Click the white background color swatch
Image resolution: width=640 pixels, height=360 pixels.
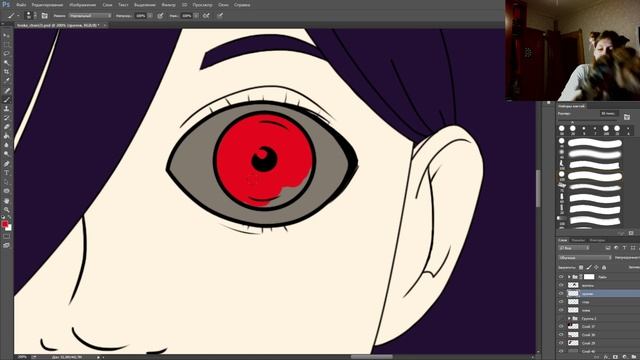pyautogui.click(x=9, y=228)
